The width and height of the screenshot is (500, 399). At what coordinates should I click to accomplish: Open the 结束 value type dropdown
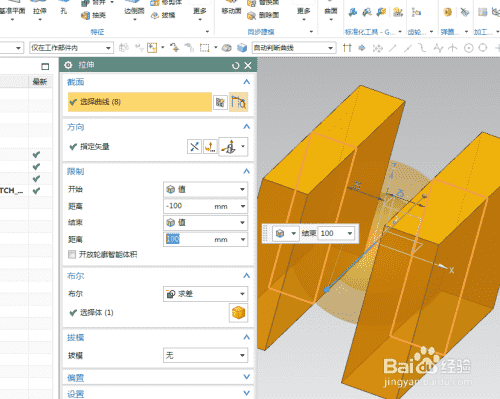[205, 222]
